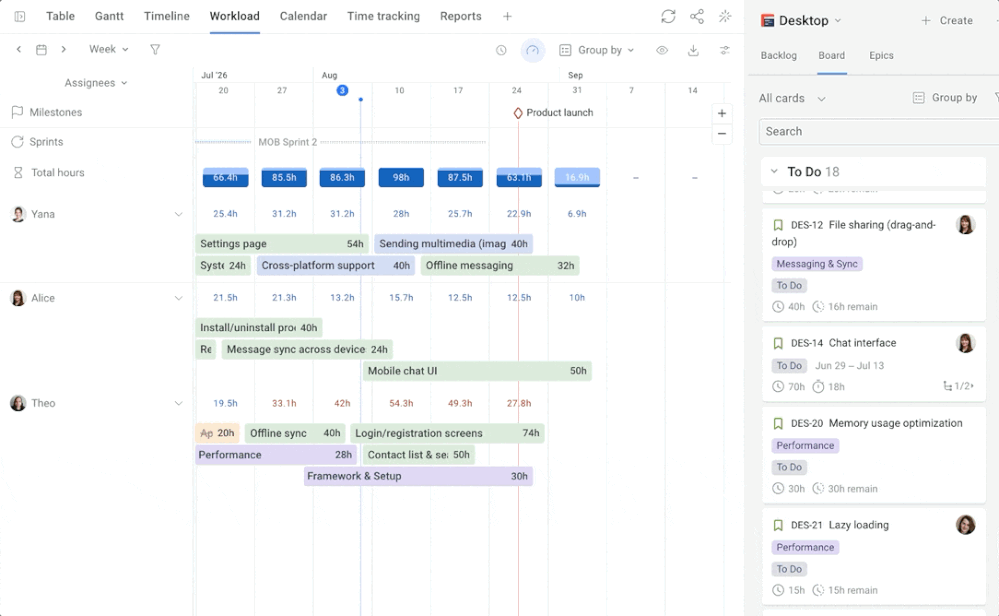Screen dimensions: 999x616
Task: Switch to the Gantt tab
Action: pyautogui.click(x=109, y=16)
